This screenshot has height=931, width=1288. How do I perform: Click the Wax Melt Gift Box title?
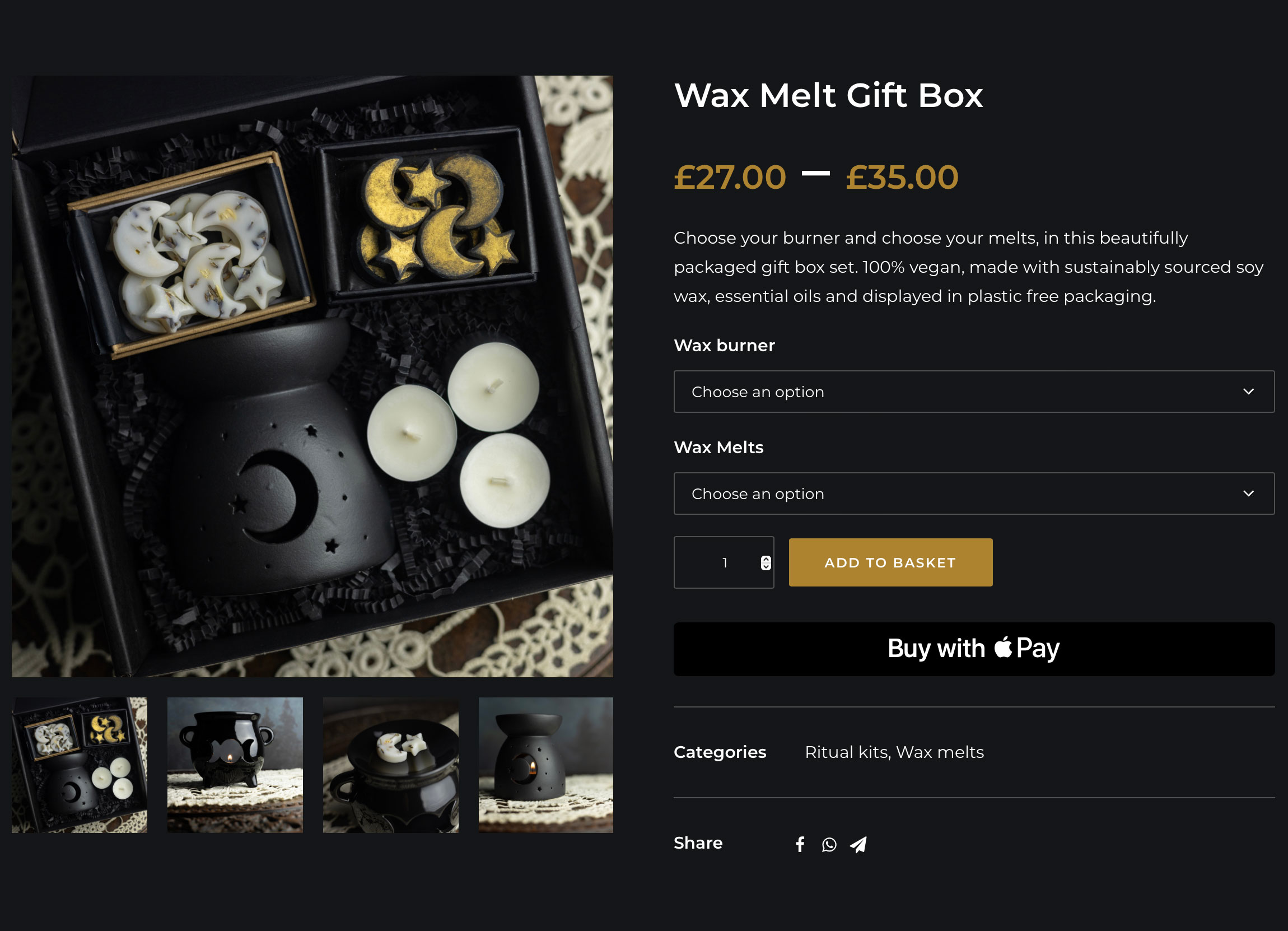click(828, 95)
